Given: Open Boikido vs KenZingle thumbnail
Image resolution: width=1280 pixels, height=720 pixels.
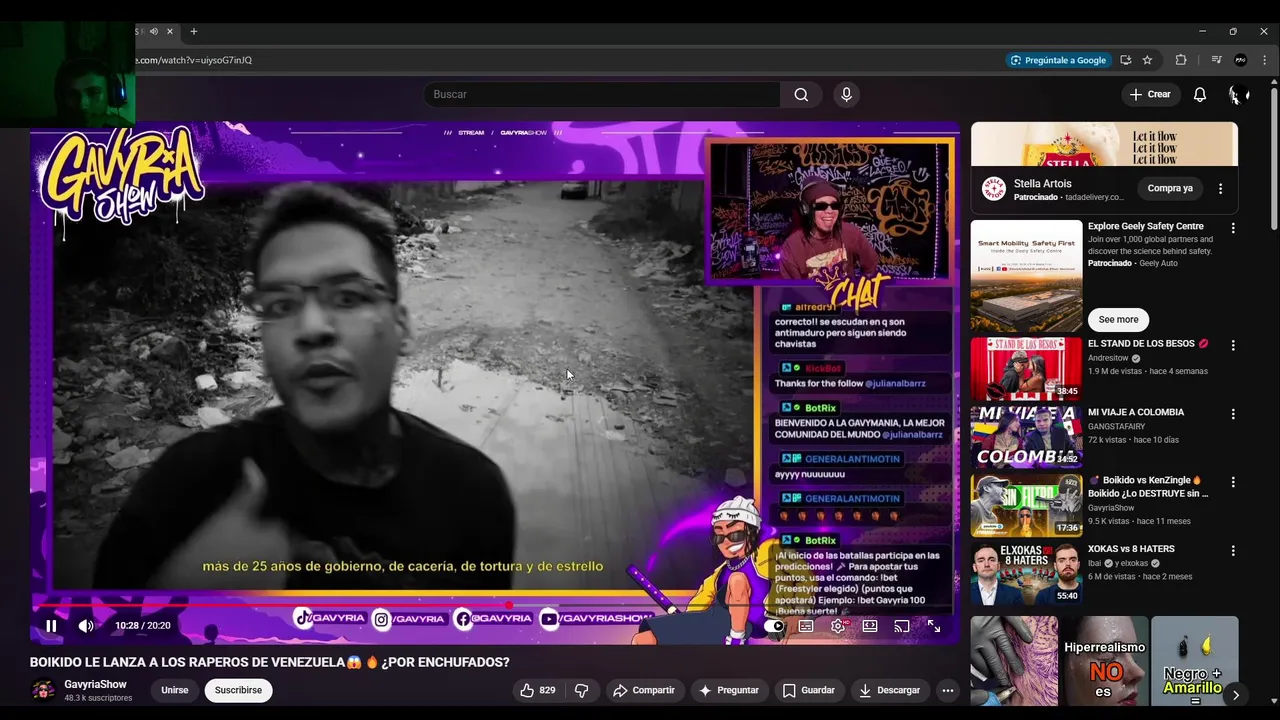Looking at the screenshot, I should [x=1026, y=505].
